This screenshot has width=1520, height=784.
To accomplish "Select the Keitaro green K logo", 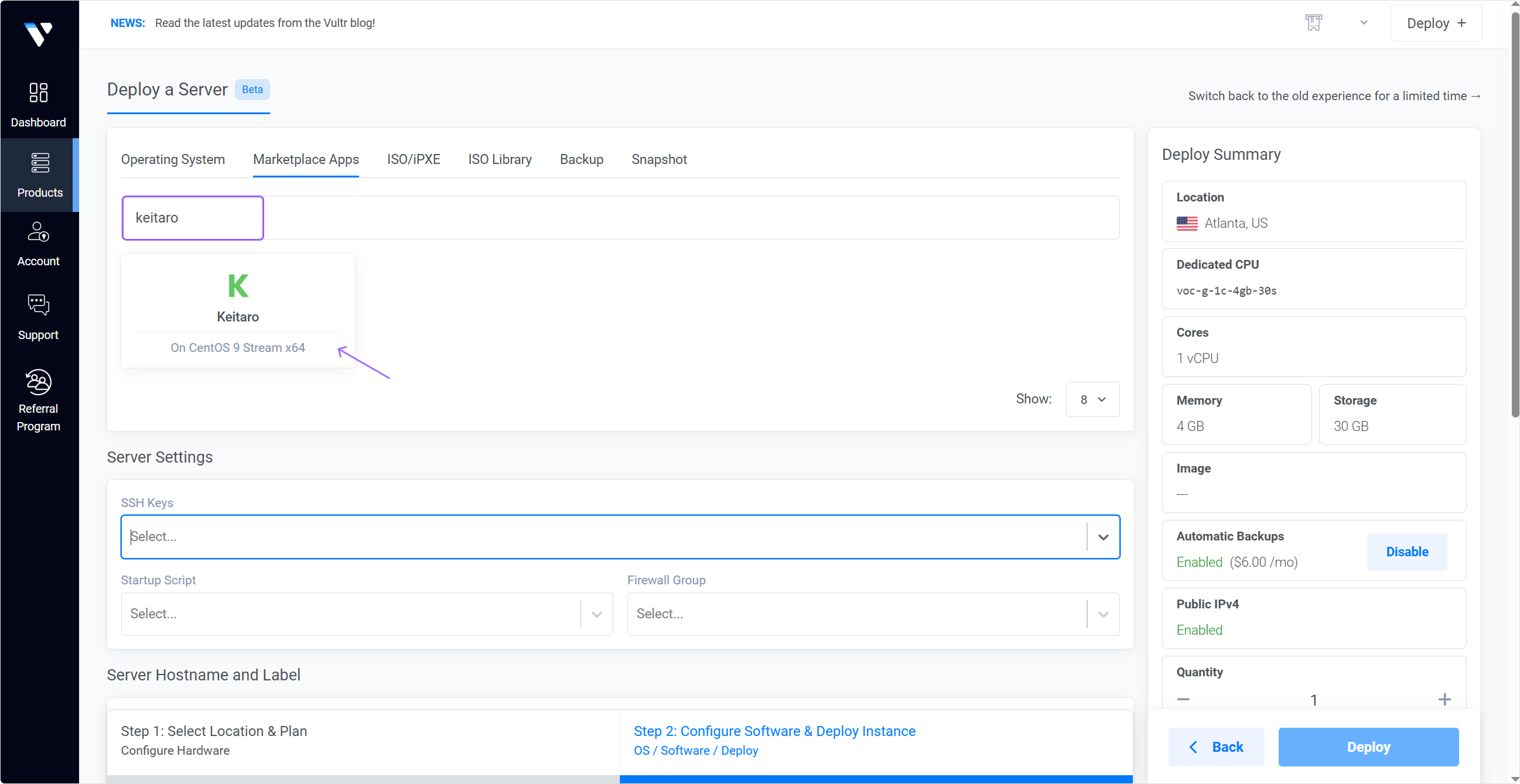I will (x=238, y=286).
